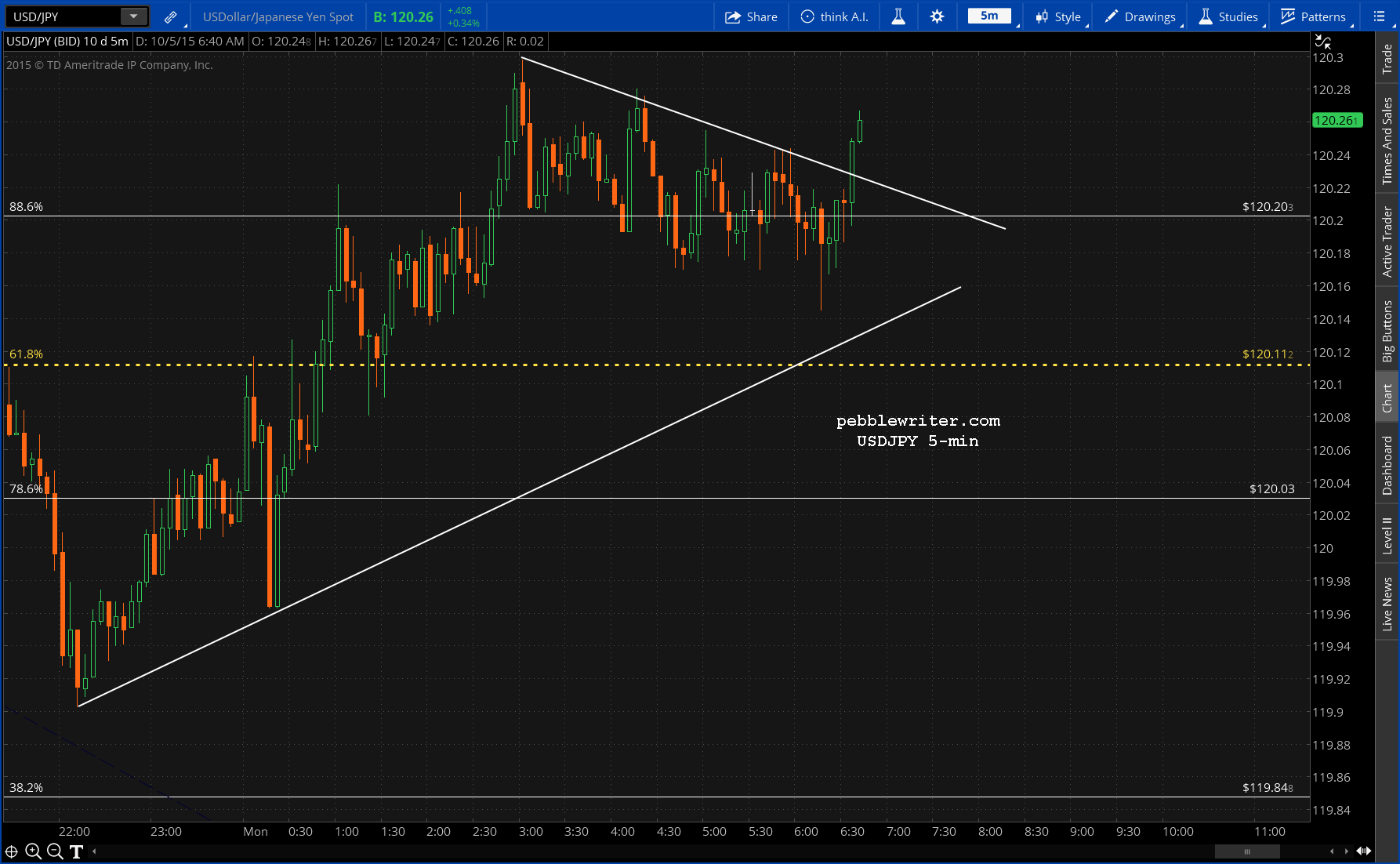Click the $120.112 yellow price level label

[x=1268, y=354]
